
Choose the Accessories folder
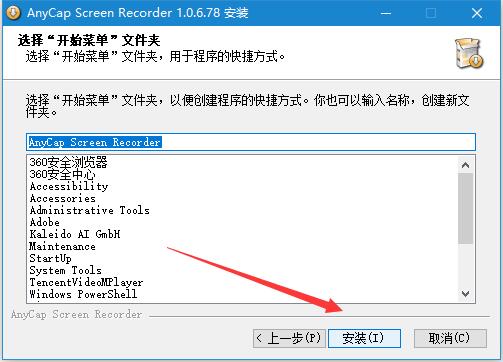[63, 198]
